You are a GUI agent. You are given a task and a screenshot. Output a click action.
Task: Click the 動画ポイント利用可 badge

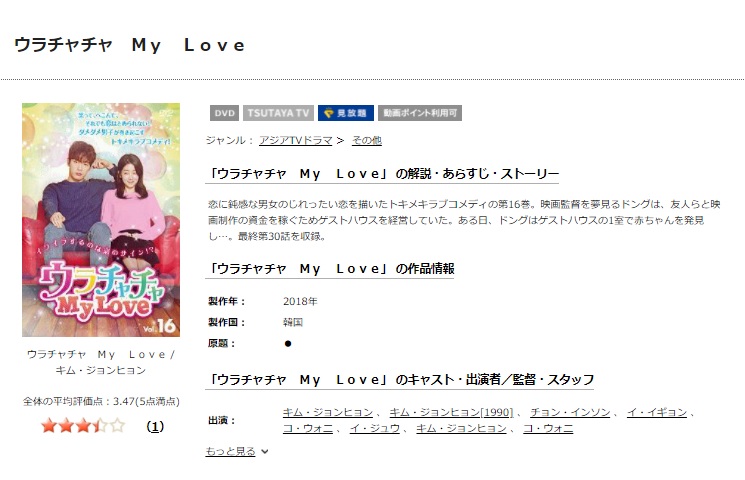click(420, 113)
